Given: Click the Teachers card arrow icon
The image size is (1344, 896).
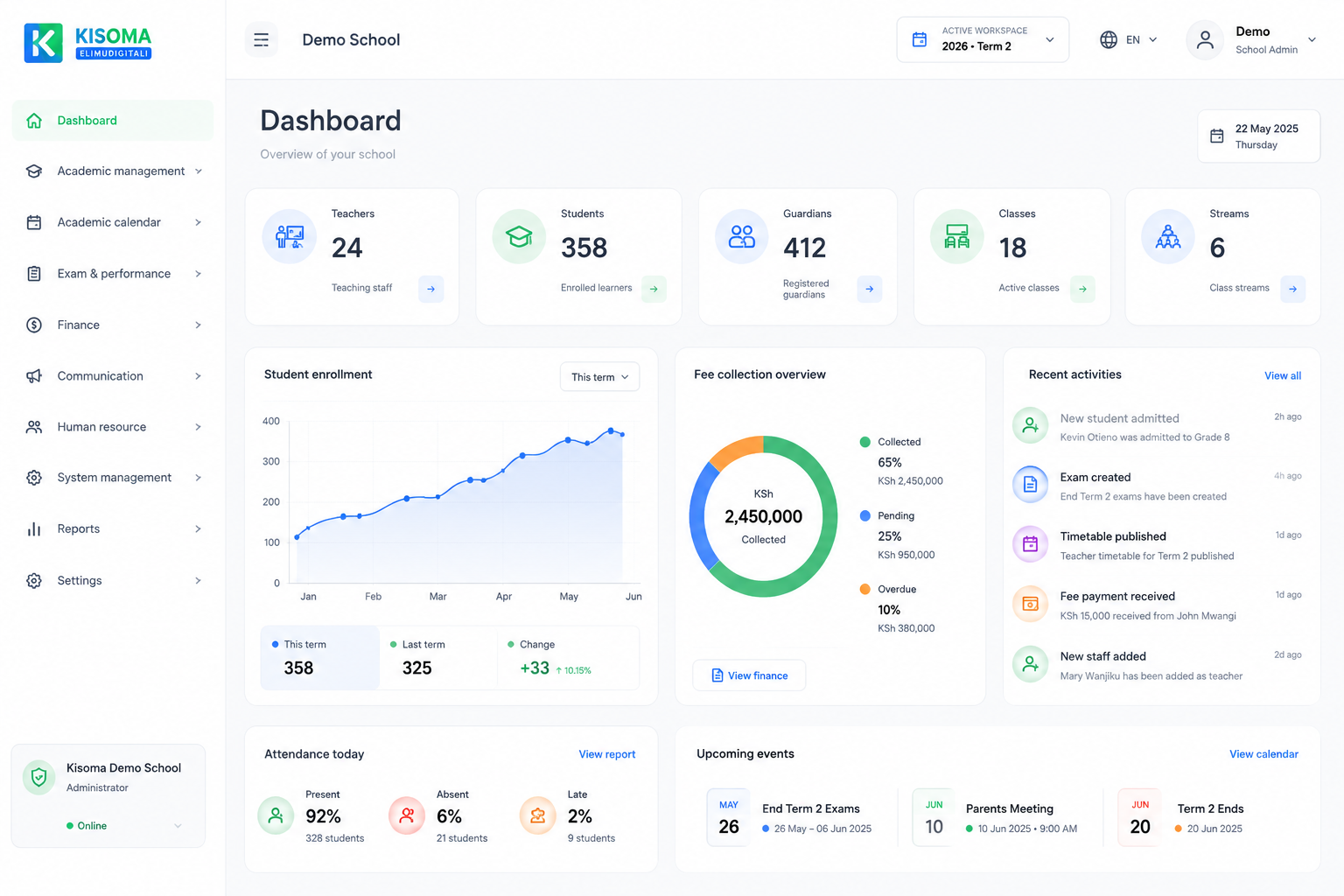Looking at the screenshot, I should pyautogui.click(x=430, y=289).
